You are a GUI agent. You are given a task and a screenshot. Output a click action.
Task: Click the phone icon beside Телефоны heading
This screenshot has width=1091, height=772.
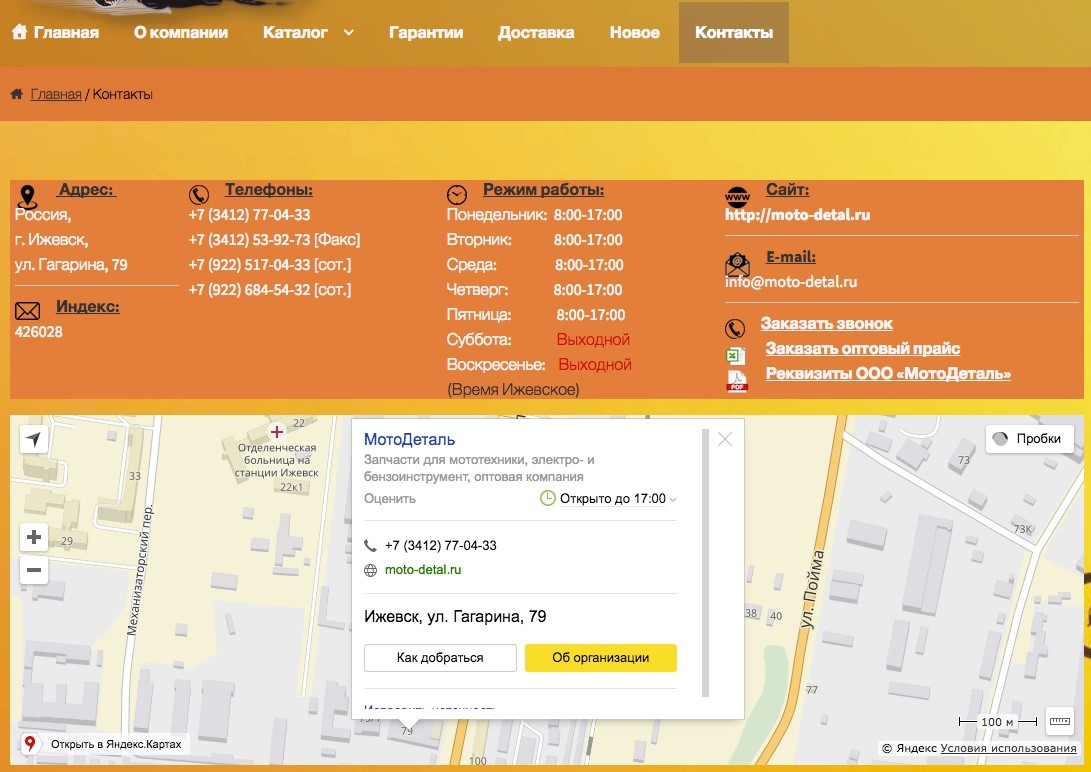tap(199, 195)
